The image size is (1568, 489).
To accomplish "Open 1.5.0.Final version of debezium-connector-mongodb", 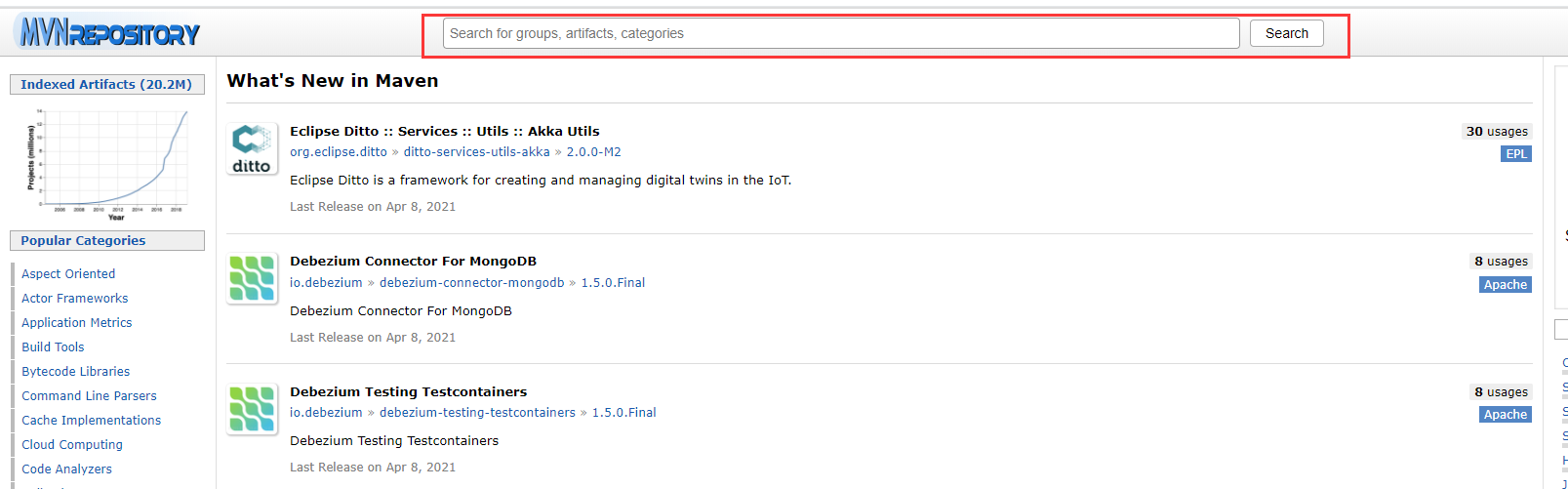I will point(614,283).
